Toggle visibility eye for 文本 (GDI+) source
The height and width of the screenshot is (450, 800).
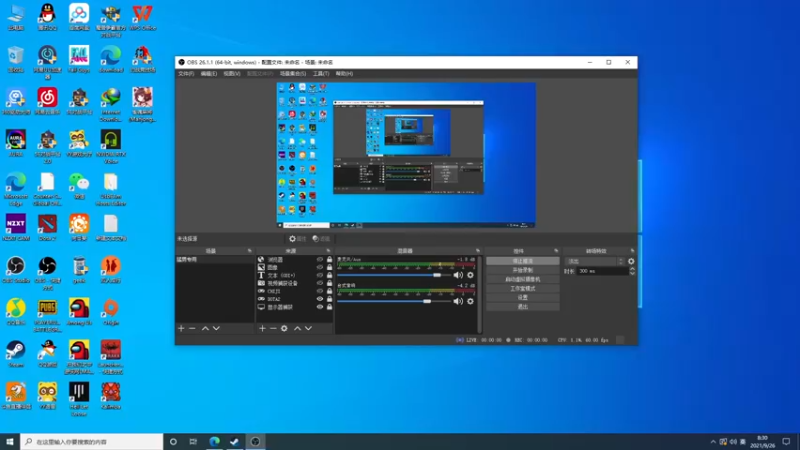click(320, 276)
